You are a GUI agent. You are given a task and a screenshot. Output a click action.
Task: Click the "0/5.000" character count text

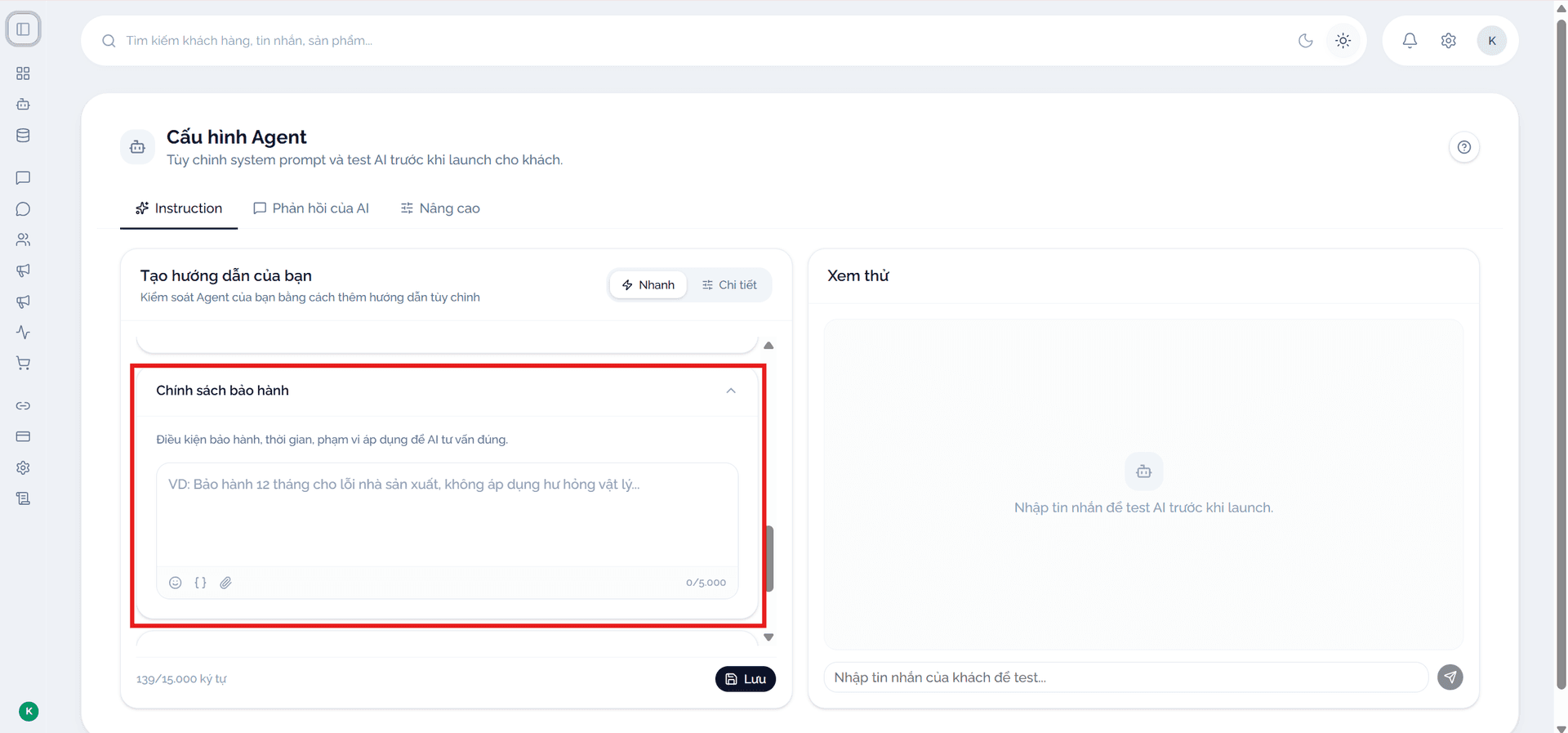(706, 583)
